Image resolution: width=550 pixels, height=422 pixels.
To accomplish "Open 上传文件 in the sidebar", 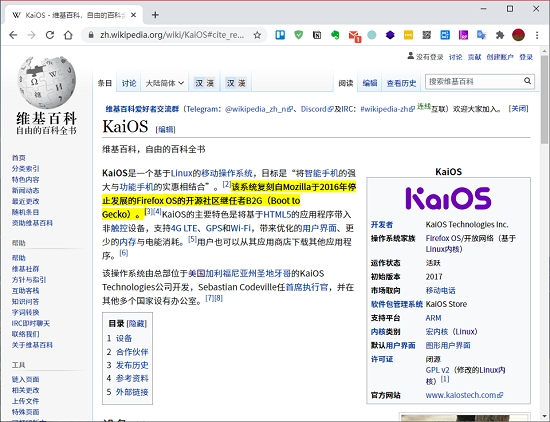I will tap(25, 401).
